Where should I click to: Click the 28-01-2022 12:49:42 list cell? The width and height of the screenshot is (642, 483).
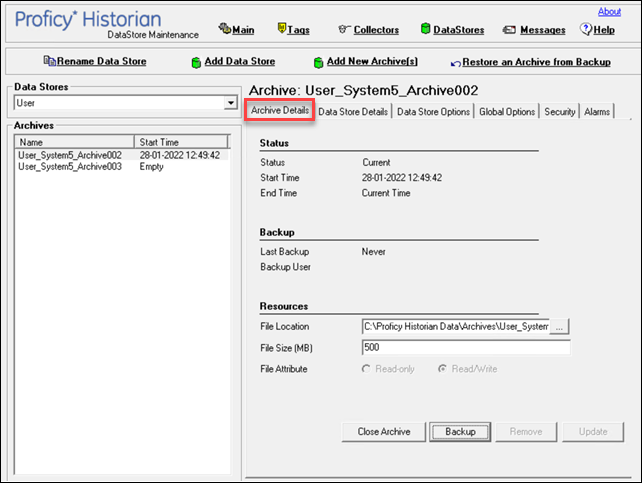(x=180, y=155)
